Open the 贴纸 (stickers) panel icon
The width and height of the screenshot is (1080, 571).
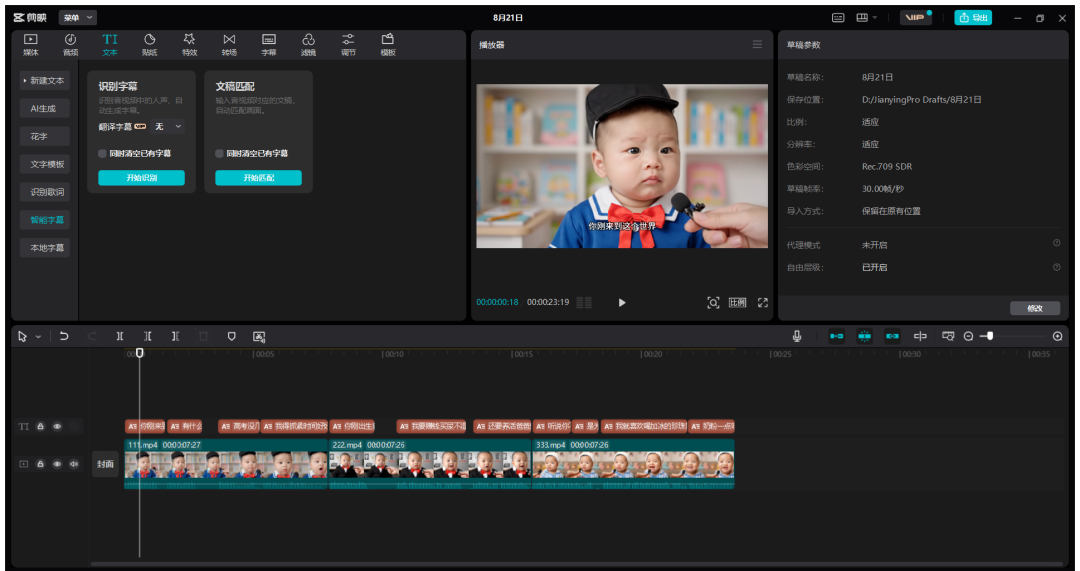[x=149, y=44]
